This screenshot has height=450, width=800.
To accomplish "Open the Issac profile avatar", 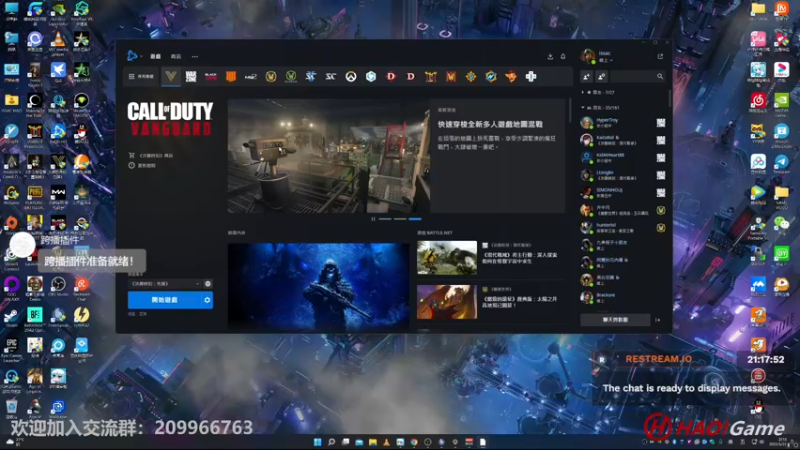I will (588, 56).
